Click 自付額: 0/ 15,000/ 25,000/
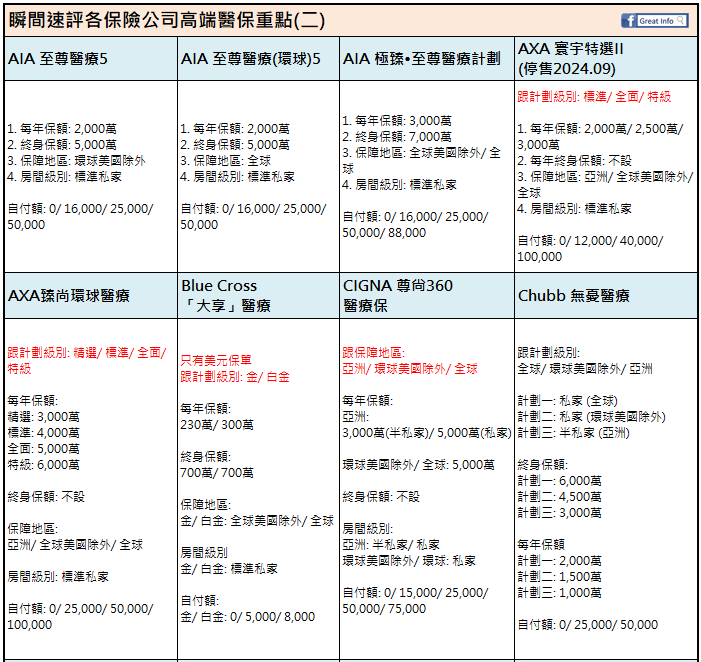 pos(415,593)
